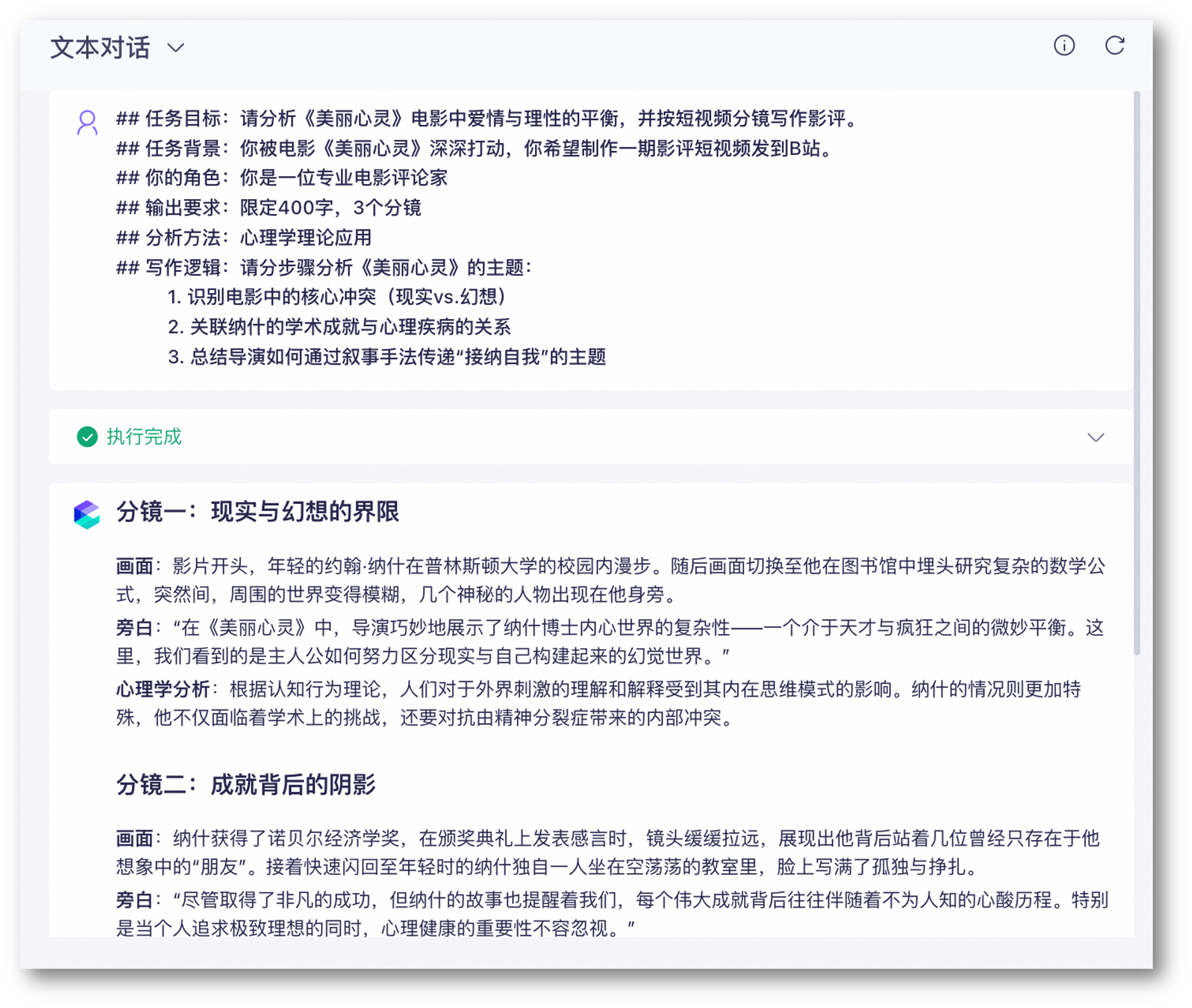Open the dropdown arrow beside 文本对话
Viewport: 1192px width, 1008px height.
pos(176,48)
